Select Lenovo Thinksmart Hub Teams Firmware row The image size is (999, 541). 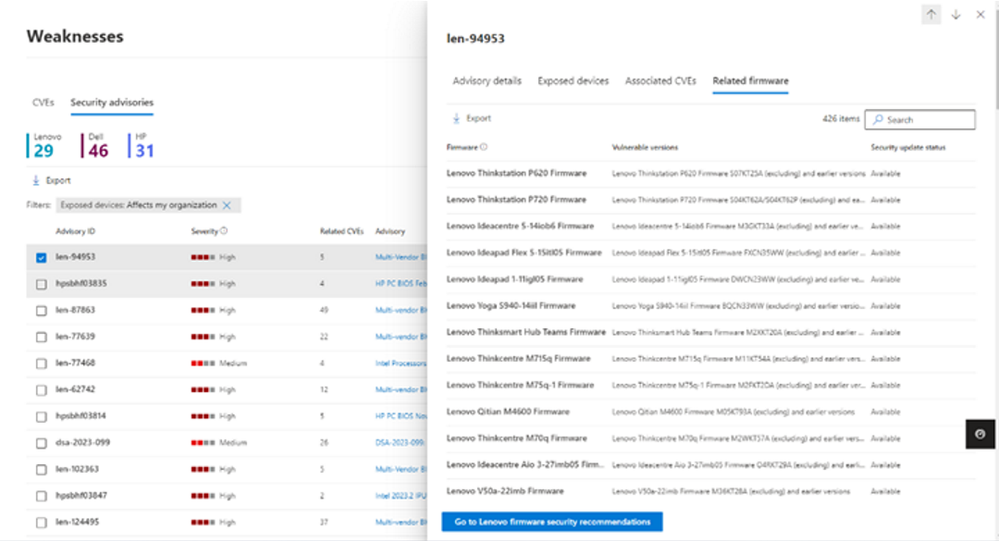[711, 333]
